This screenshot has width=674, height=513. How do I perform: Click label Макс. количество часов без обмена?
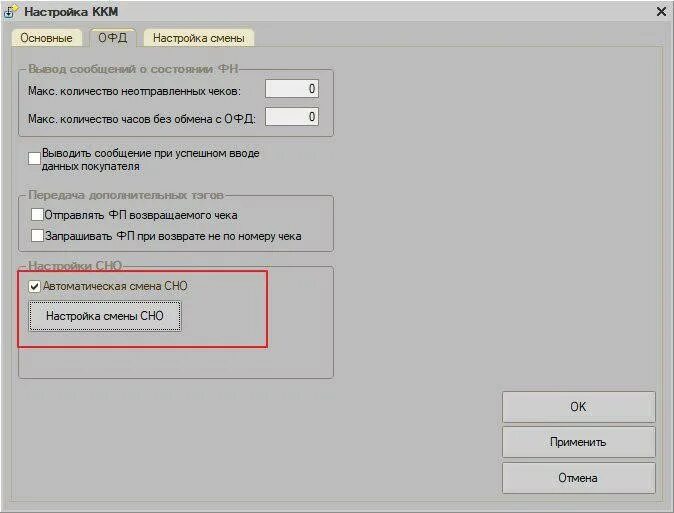[x=142, y=119]
